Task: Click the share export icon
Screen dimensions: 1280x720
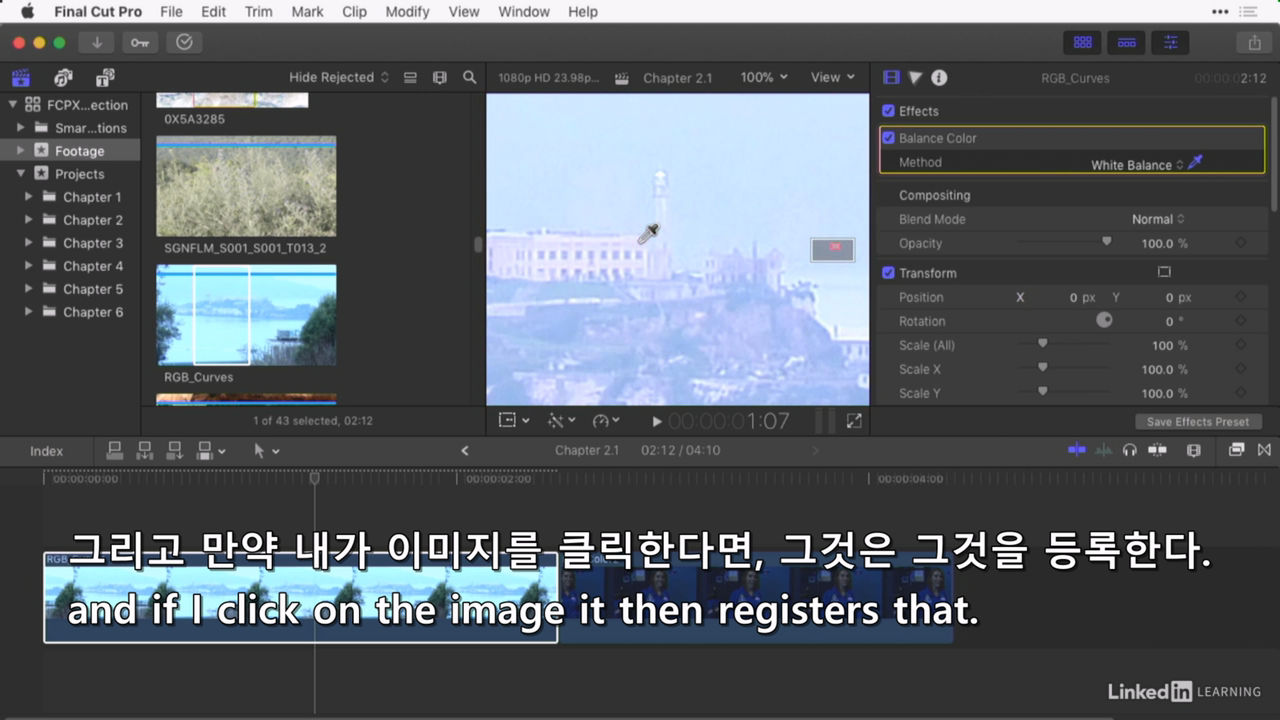Action: point(1254,42)
